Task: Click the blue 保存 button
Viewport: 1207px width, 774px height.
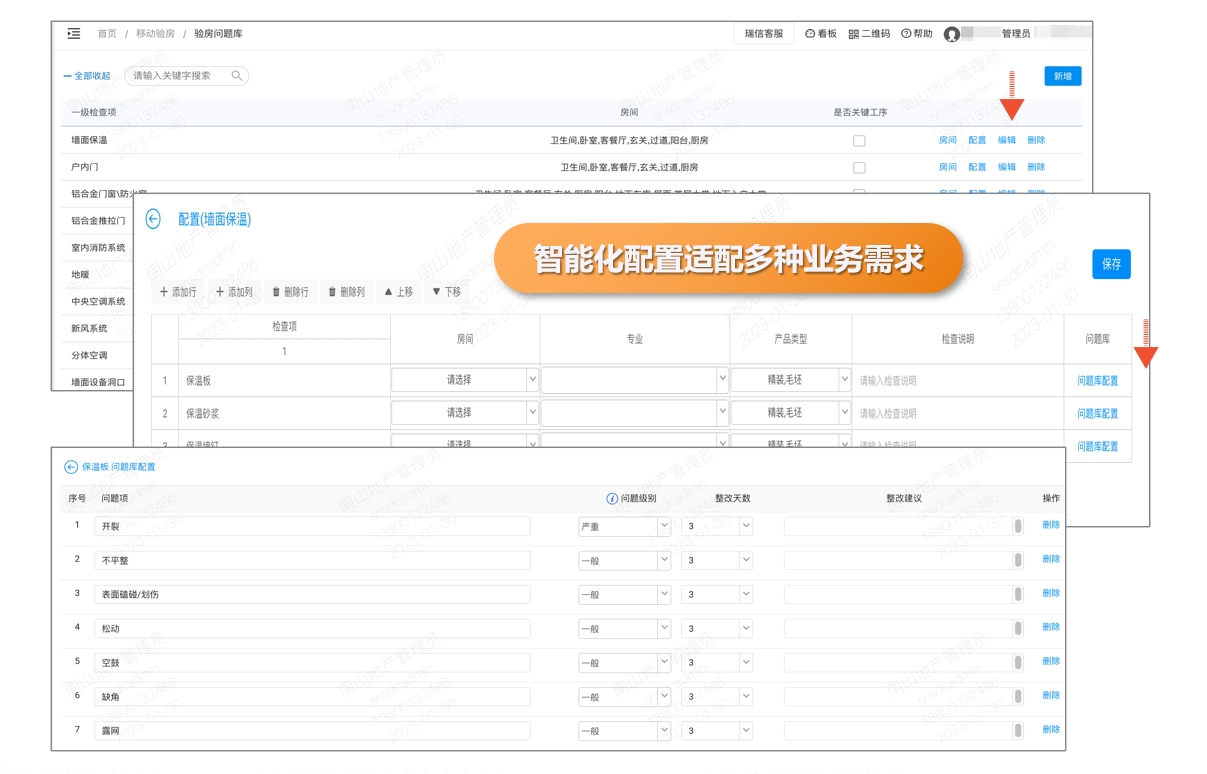Action: point(1111,264)
